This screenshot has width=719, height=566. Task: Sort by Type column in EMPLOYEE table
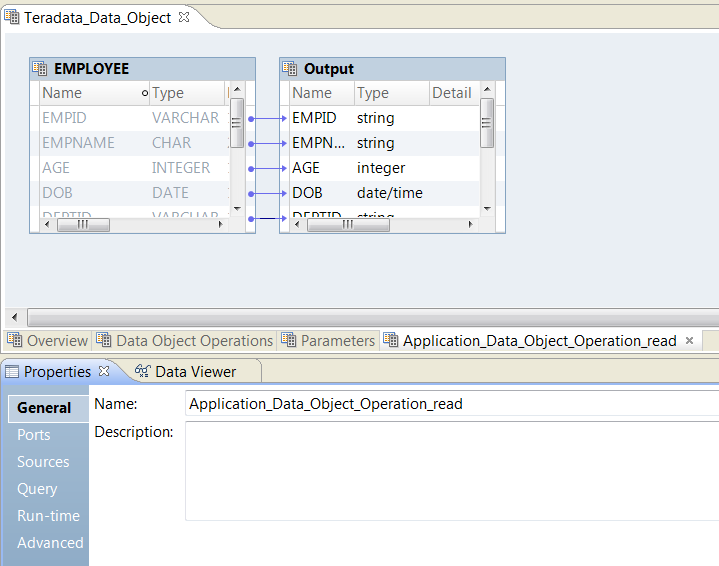point(187,93)
